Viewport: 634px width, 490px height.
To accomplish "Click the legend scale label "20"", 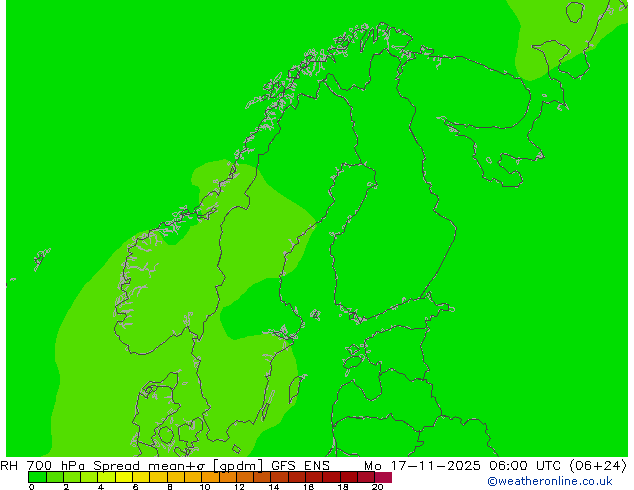I will tap(378, 487).
